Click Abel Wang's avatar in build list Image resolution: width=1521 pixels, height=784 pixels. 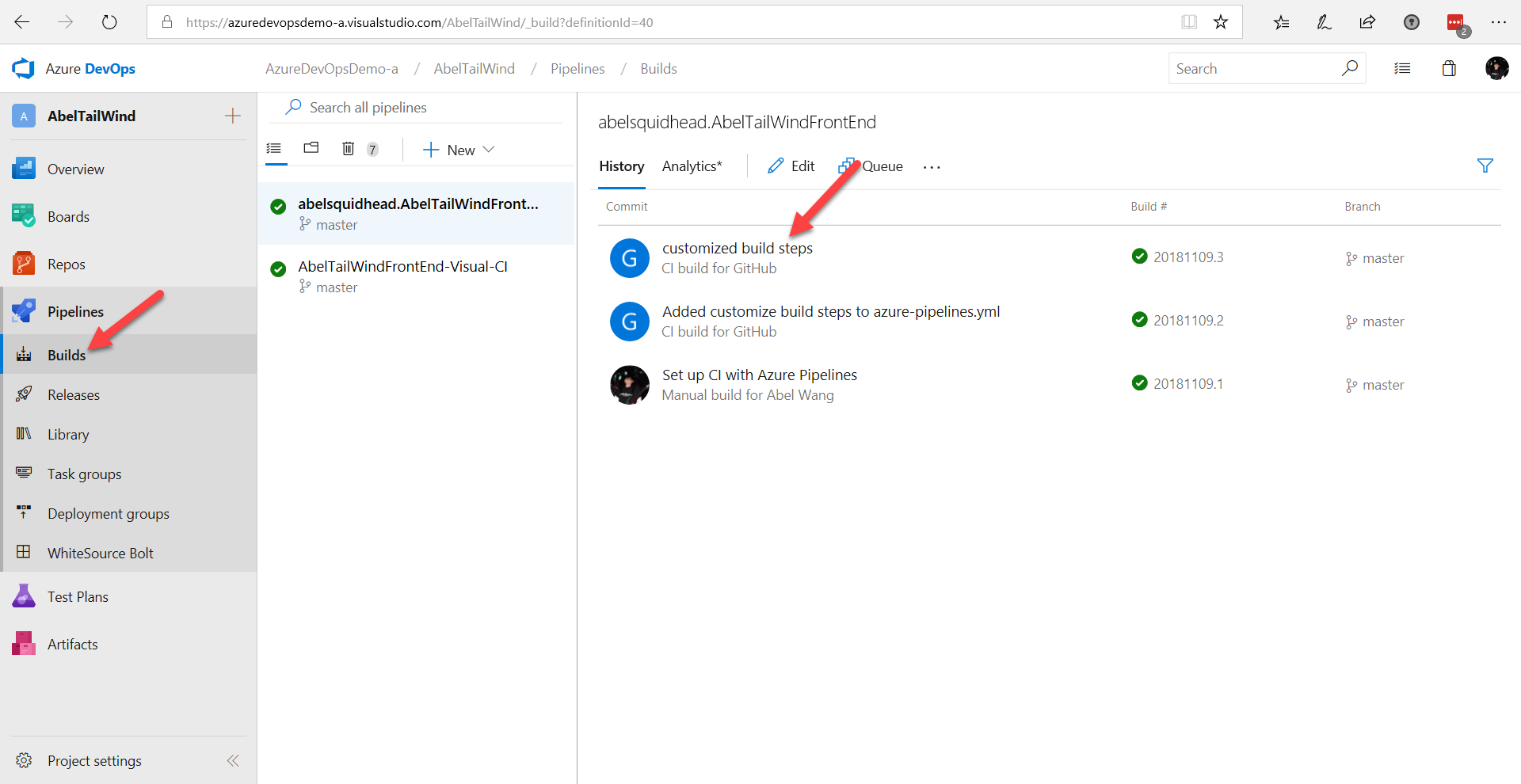click(x=630, y=385)
